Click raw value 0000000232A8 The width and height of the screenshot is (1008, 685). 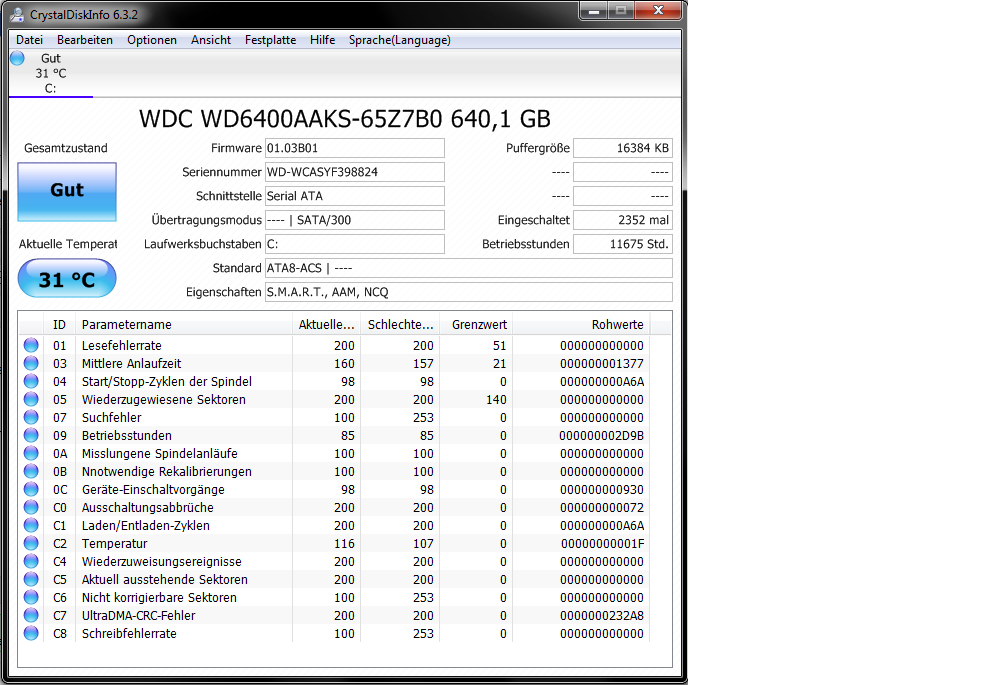pyautogui.click(x=602, y=616)
